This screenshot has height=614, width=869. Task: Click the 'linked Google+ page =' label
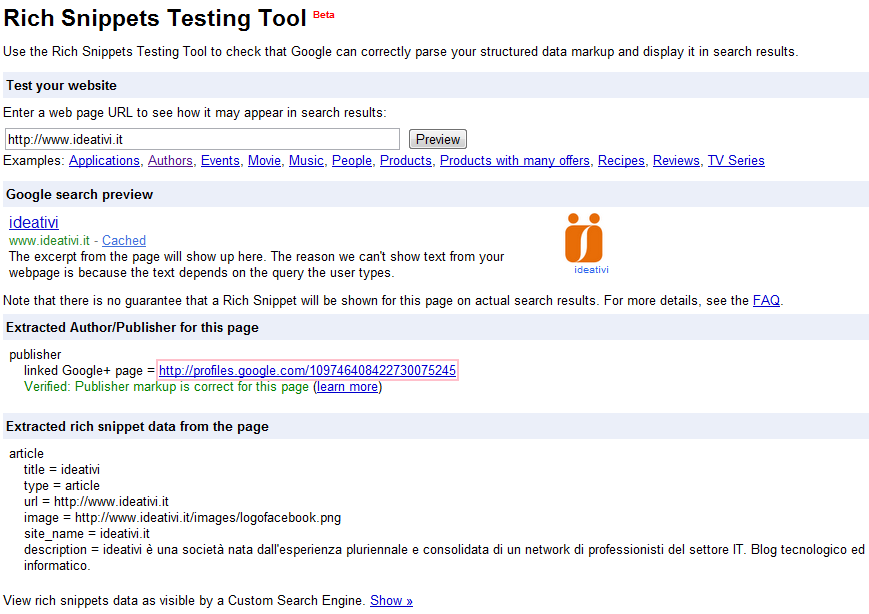[89, 370]
